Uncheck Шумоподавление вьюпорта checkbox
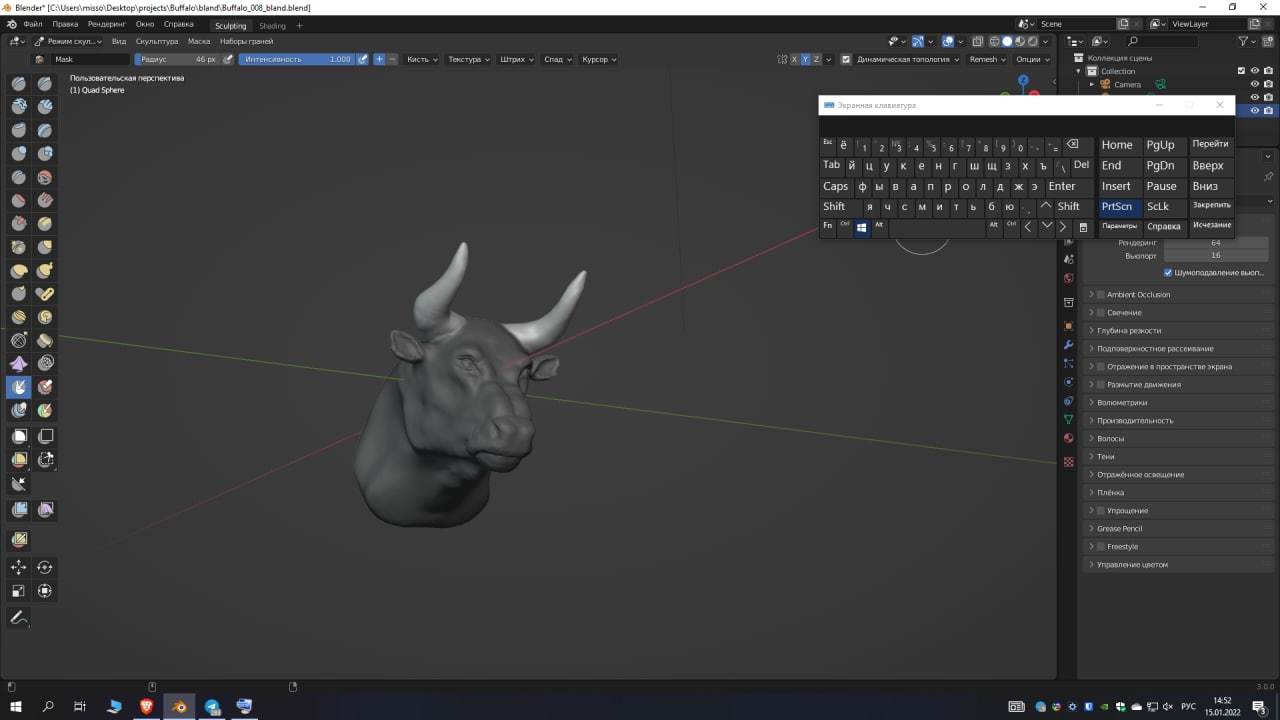Screen dimensions: 1280x720 pyautogui.click(x=1168, y=272)
